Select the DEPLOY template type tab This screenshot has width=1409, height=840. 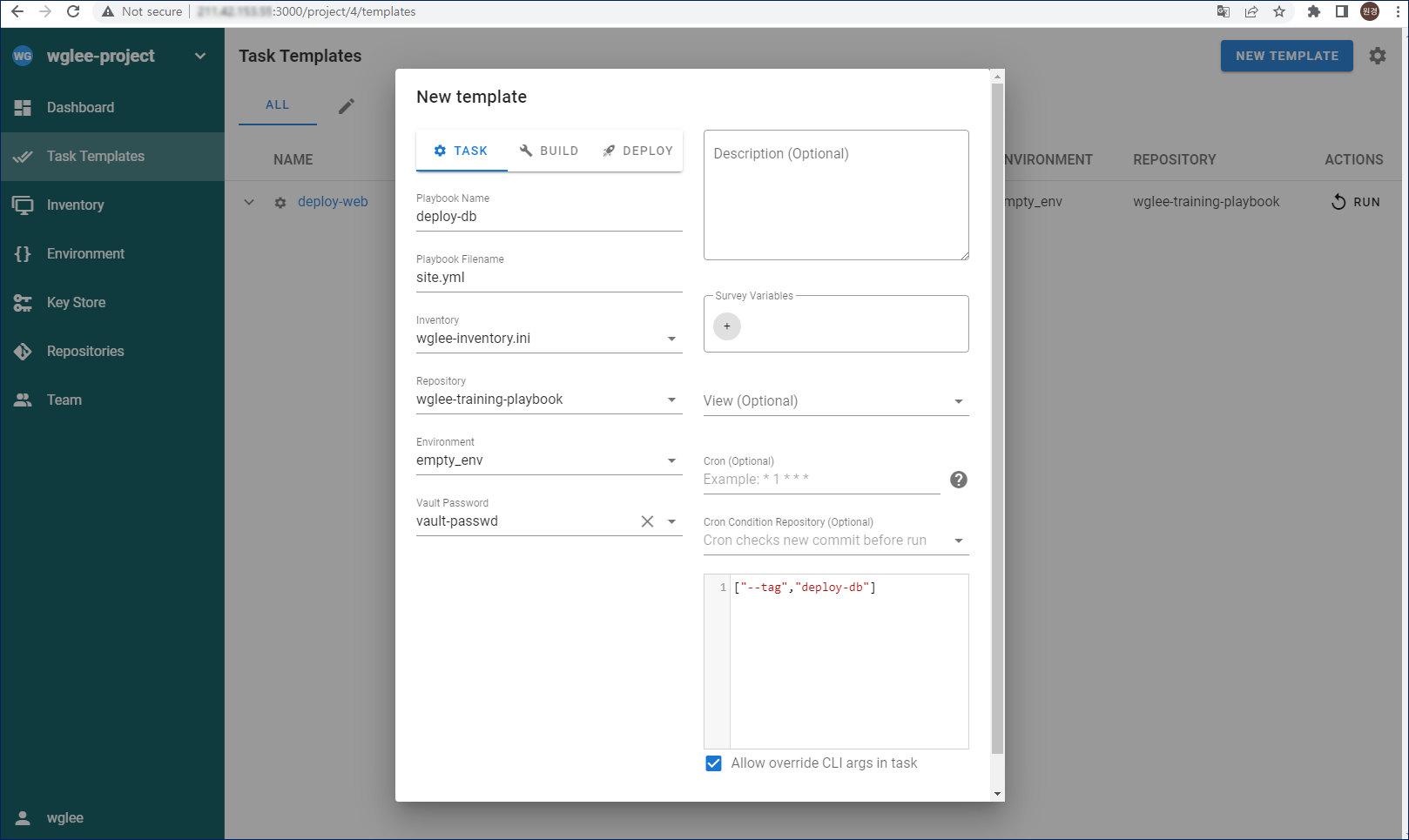637,151
